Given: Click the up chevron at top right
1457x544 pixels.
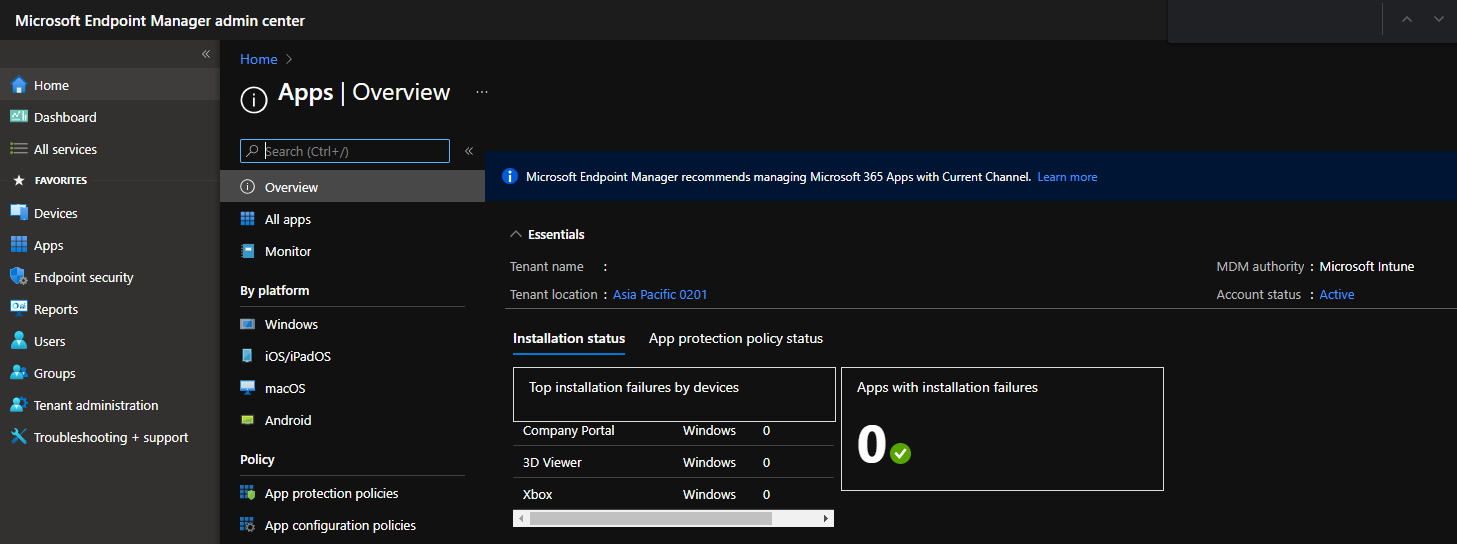Looking at the screenshot, I should [x=1407, y=19].
